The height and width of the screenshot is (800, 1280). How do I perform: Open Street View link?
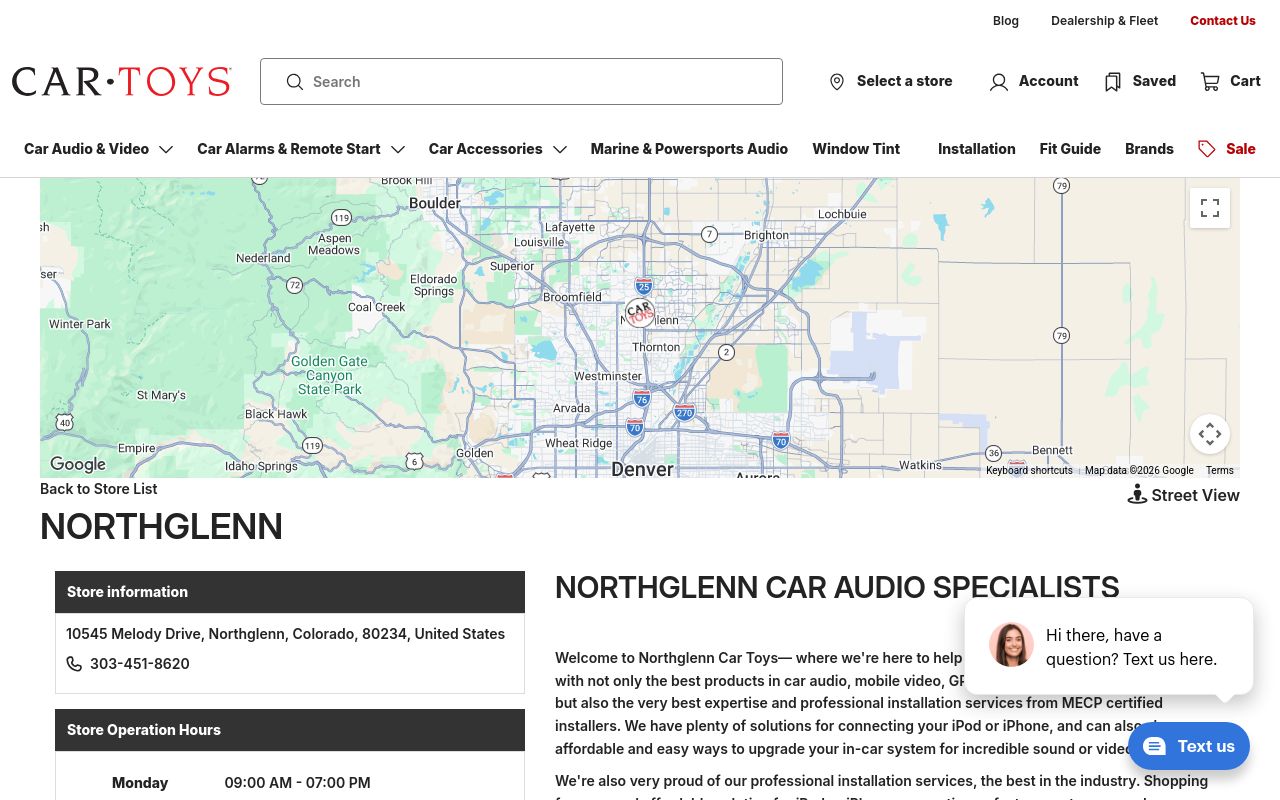click(x=1195, y=495)
